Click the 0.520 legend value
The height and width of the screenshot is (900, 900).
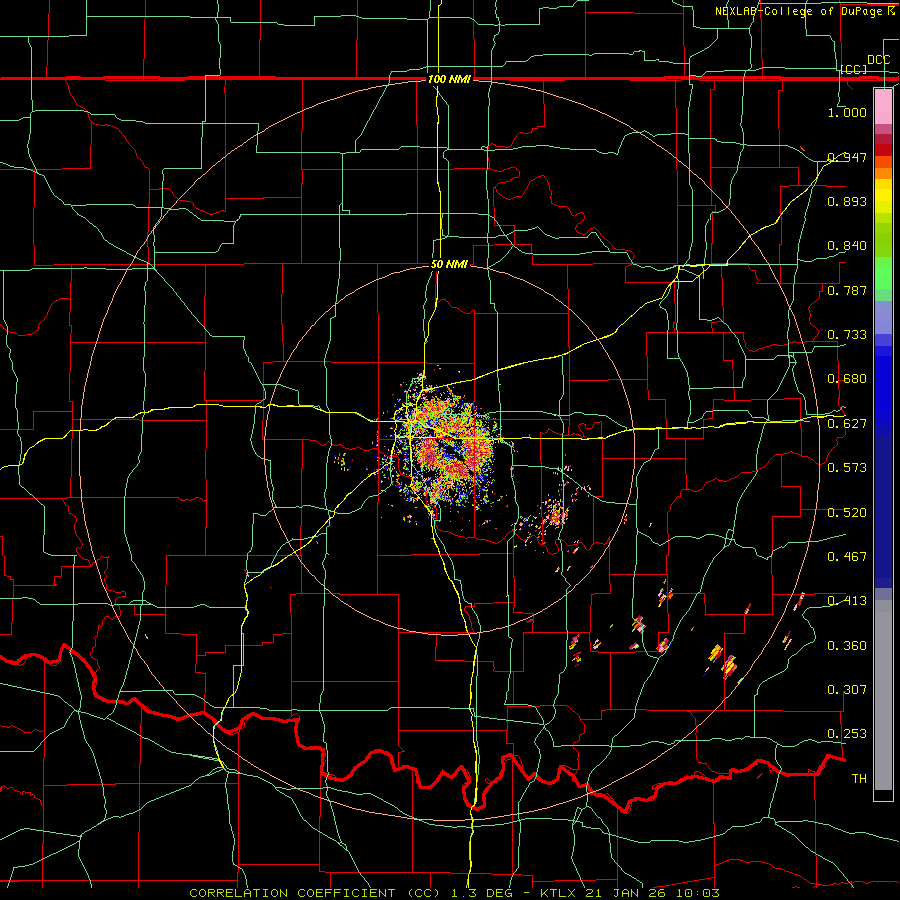847,513
